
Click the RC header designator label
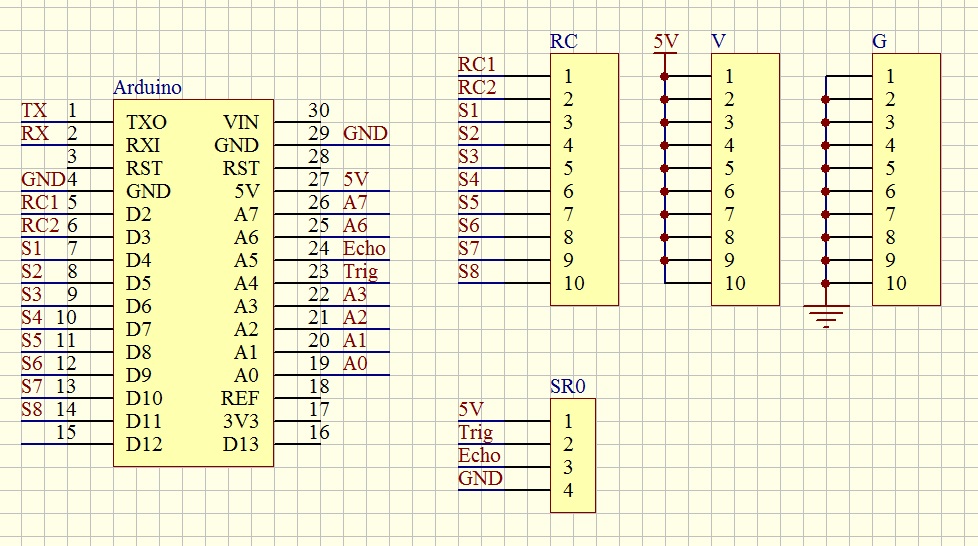564,41
